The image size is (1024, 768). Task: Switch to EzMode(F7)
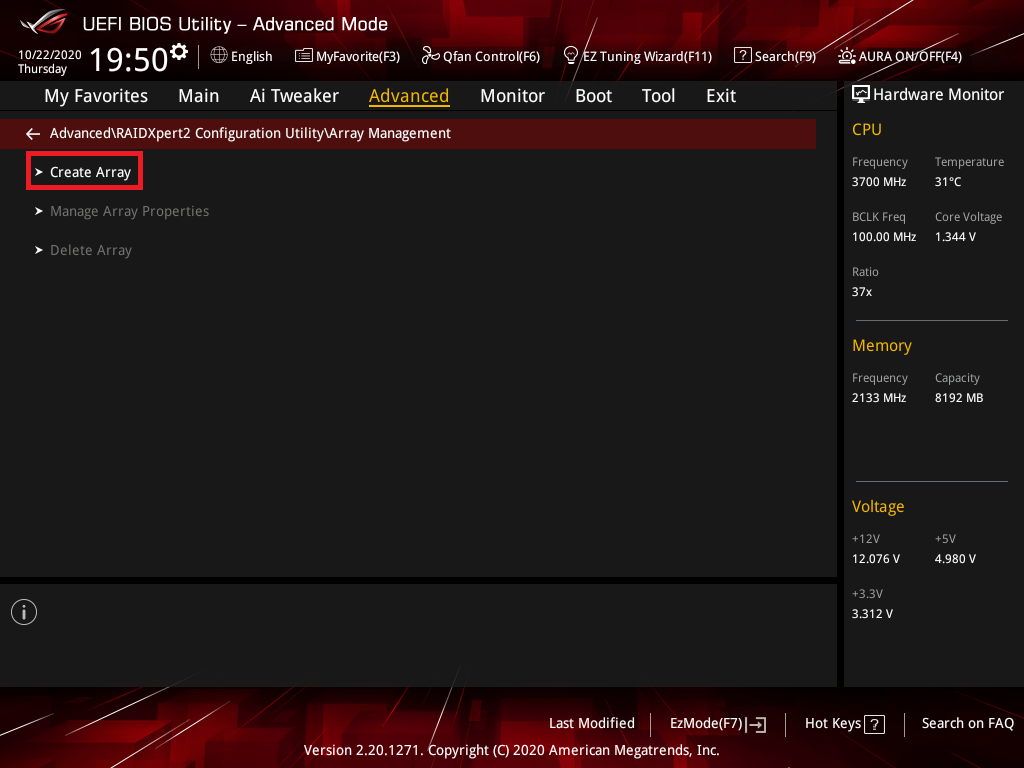(x=717, y=723)
